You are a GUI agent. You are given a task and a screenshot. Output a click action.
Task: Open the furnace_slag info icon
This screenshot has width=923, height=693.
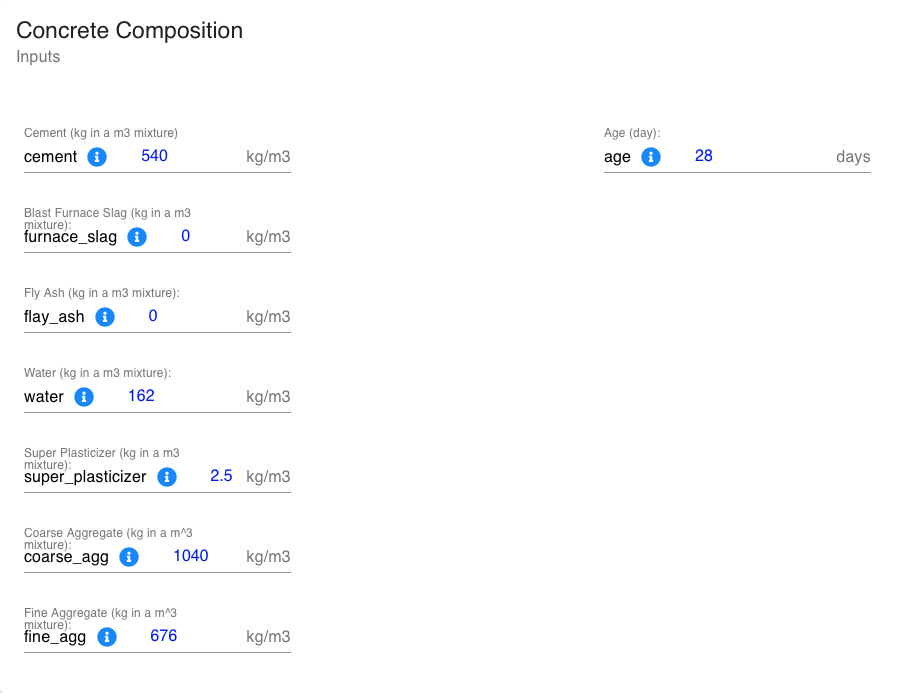[x=137, y=237]
